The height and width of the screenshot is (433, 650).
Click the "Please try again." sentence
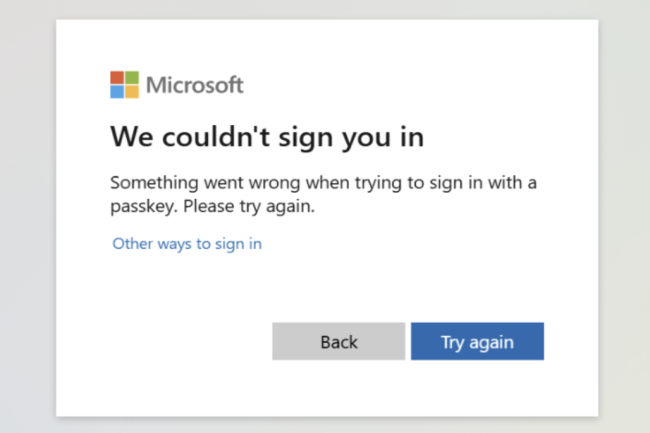[260, 209]
